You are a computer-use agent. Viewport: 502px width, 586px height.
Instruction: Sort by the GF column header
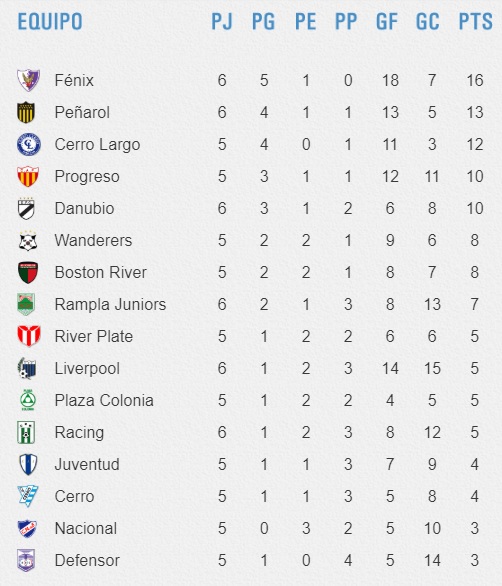[x=386, y=21]
